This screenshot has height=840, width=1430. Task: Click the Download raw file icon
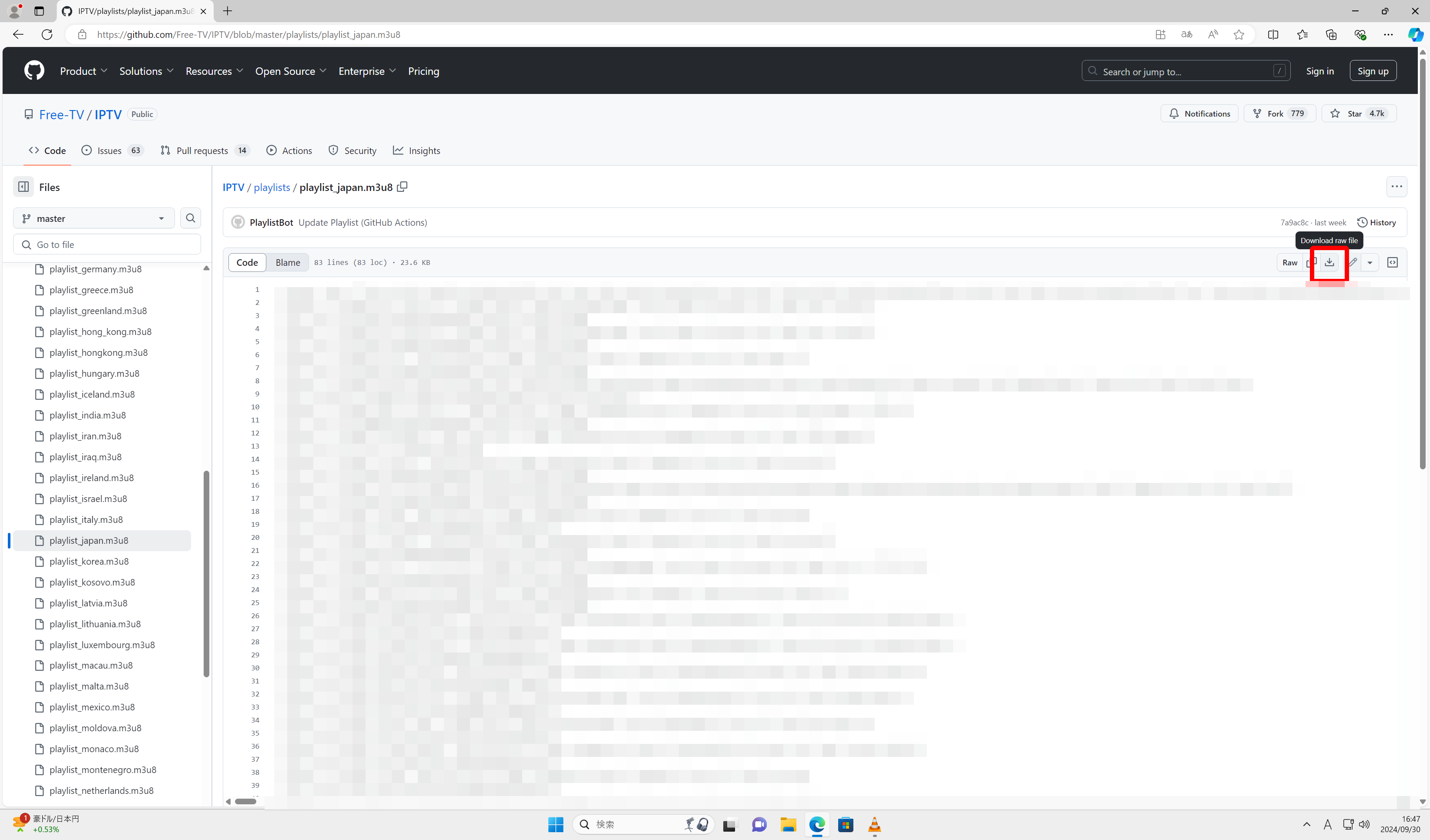click(1329, 262)
